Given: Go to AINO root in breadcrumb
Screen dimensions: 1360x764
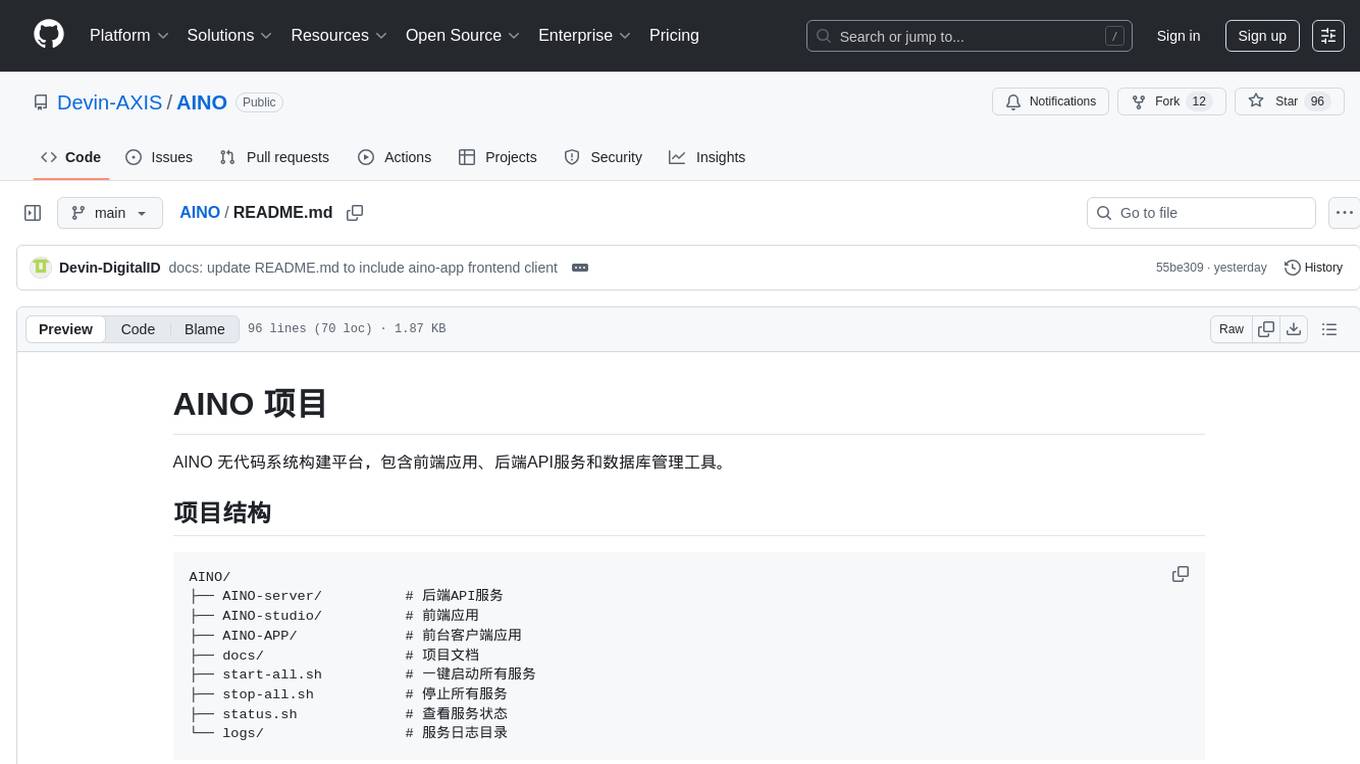Looking at the screenshot, I should click(200, 212).
